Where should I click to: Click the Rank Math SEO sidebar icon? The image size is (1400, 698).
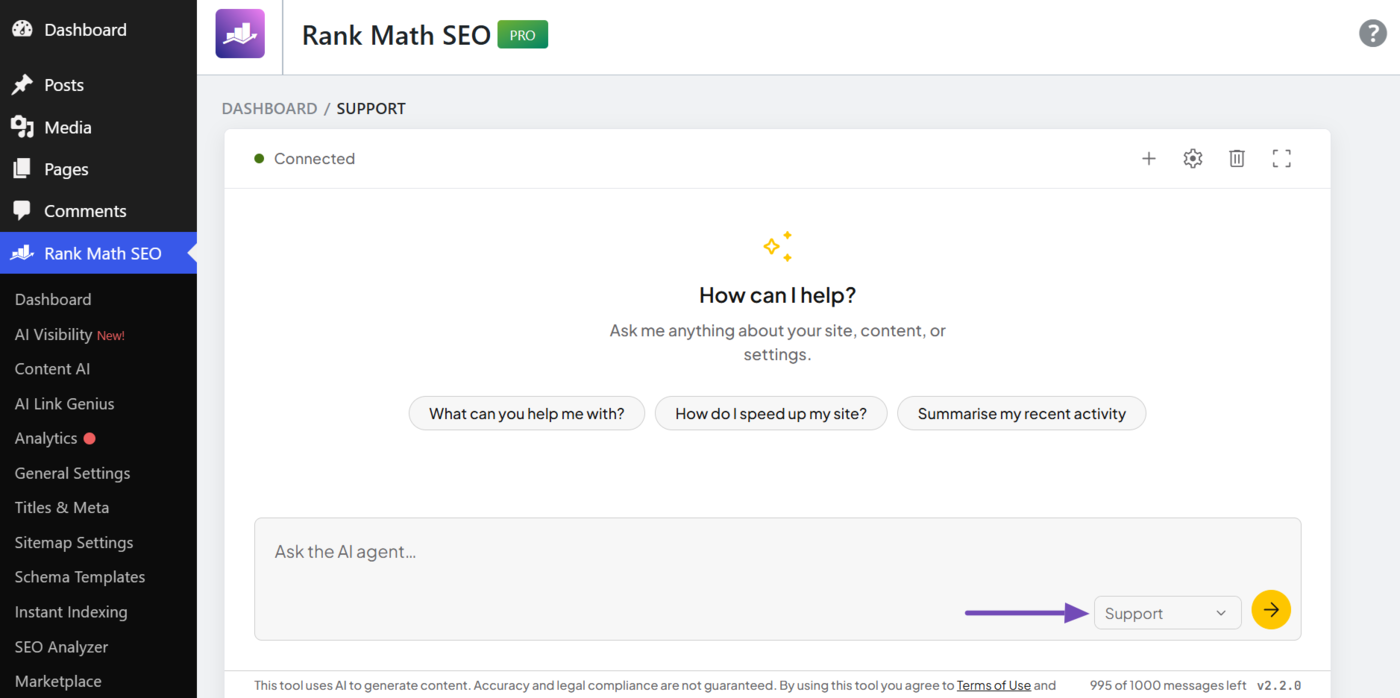point(22,253)
